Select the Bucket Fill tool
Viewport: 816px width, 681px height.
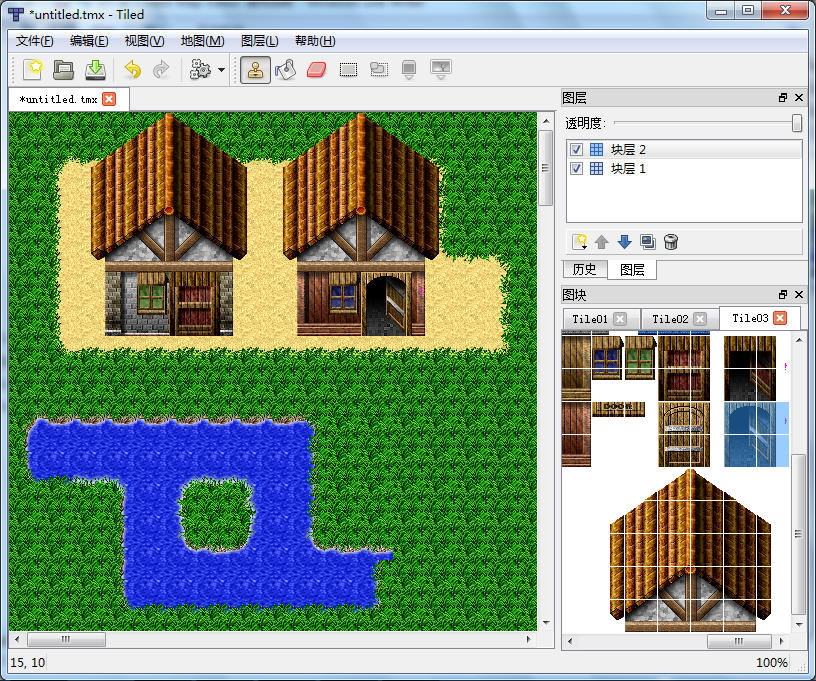[x=286, y=69]
